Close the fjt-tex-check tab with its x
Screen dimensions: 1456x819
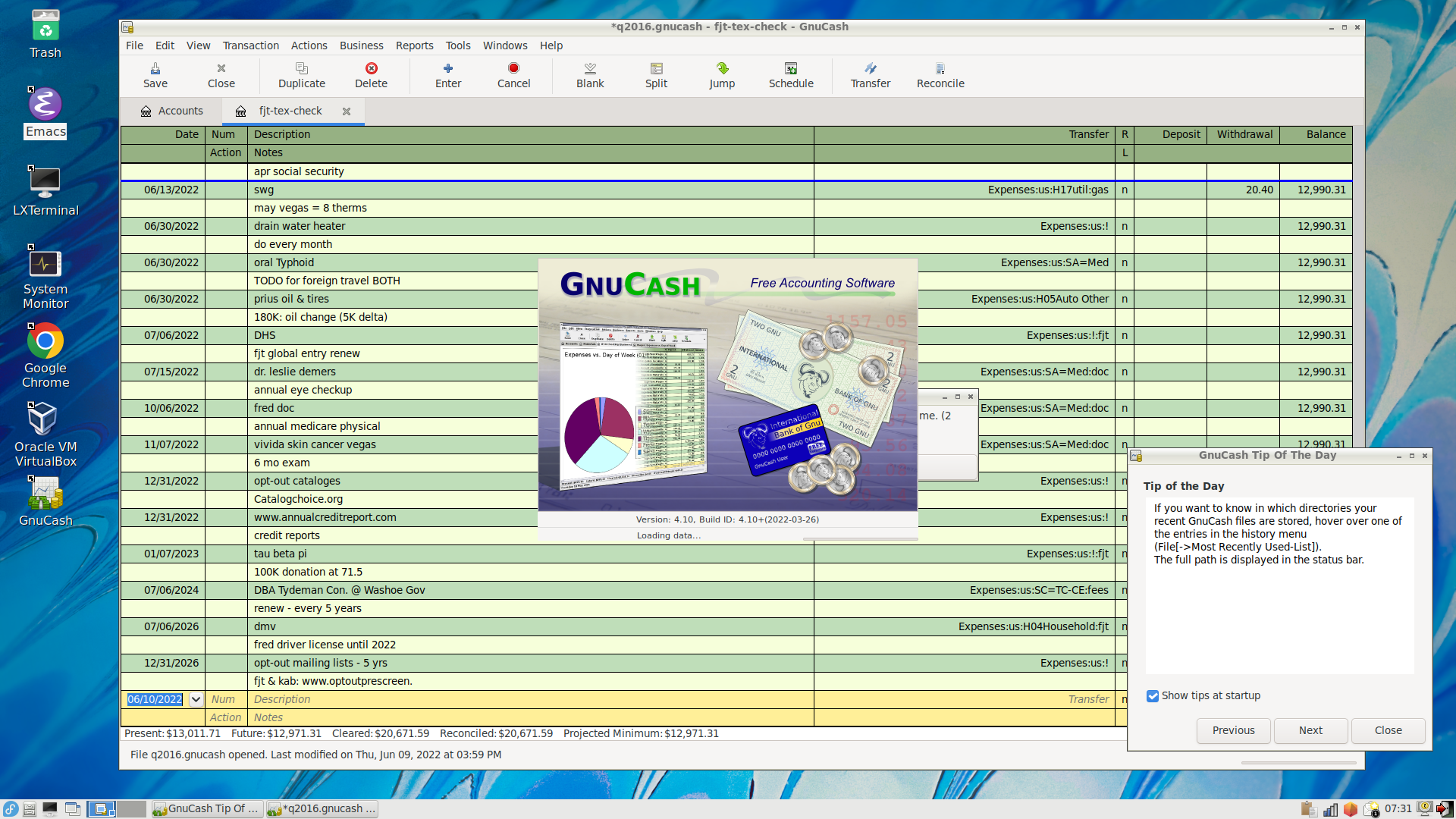click(347, 111)
